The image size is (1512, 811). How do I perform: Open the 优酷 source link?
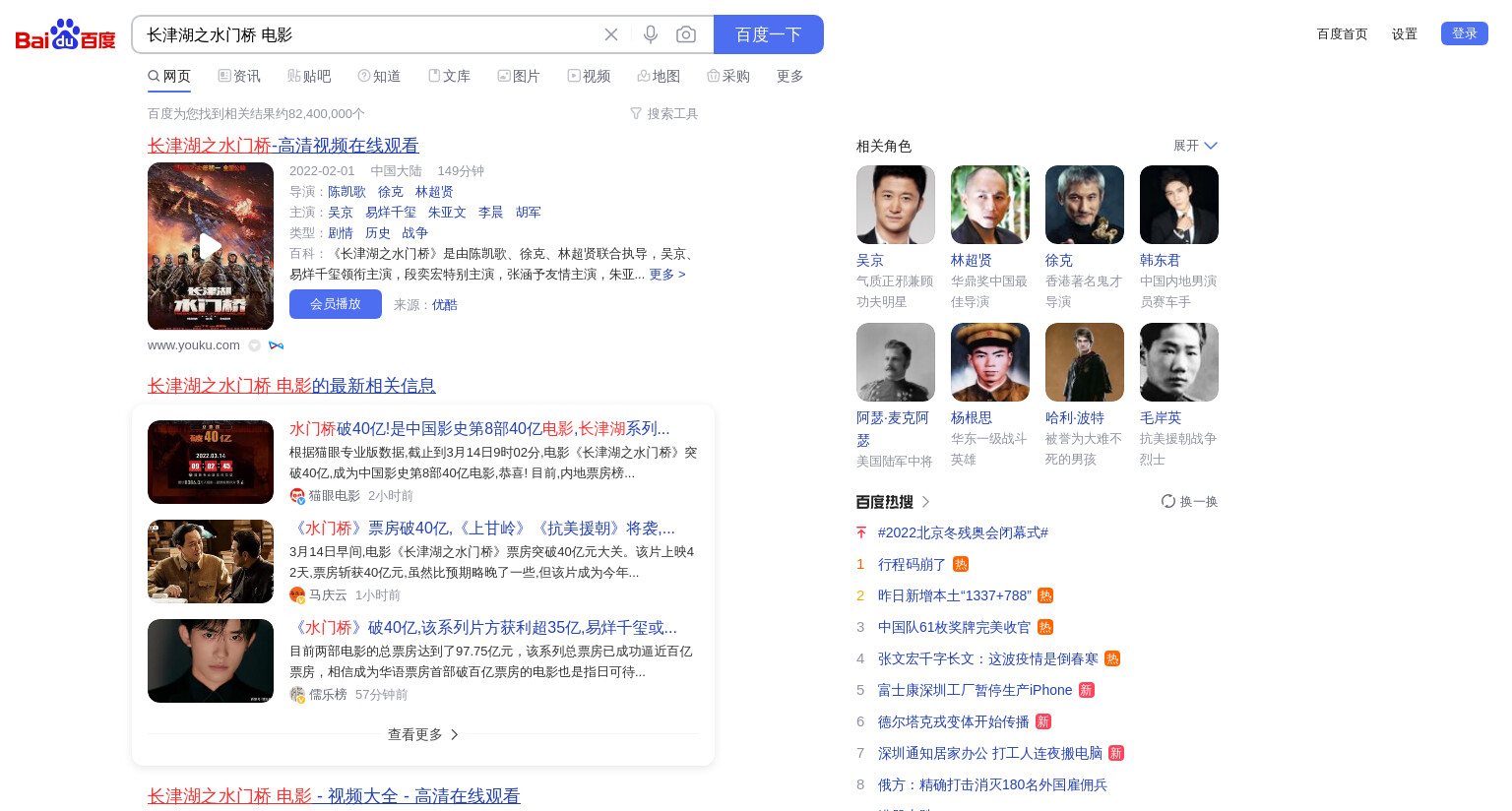point(445,305)
